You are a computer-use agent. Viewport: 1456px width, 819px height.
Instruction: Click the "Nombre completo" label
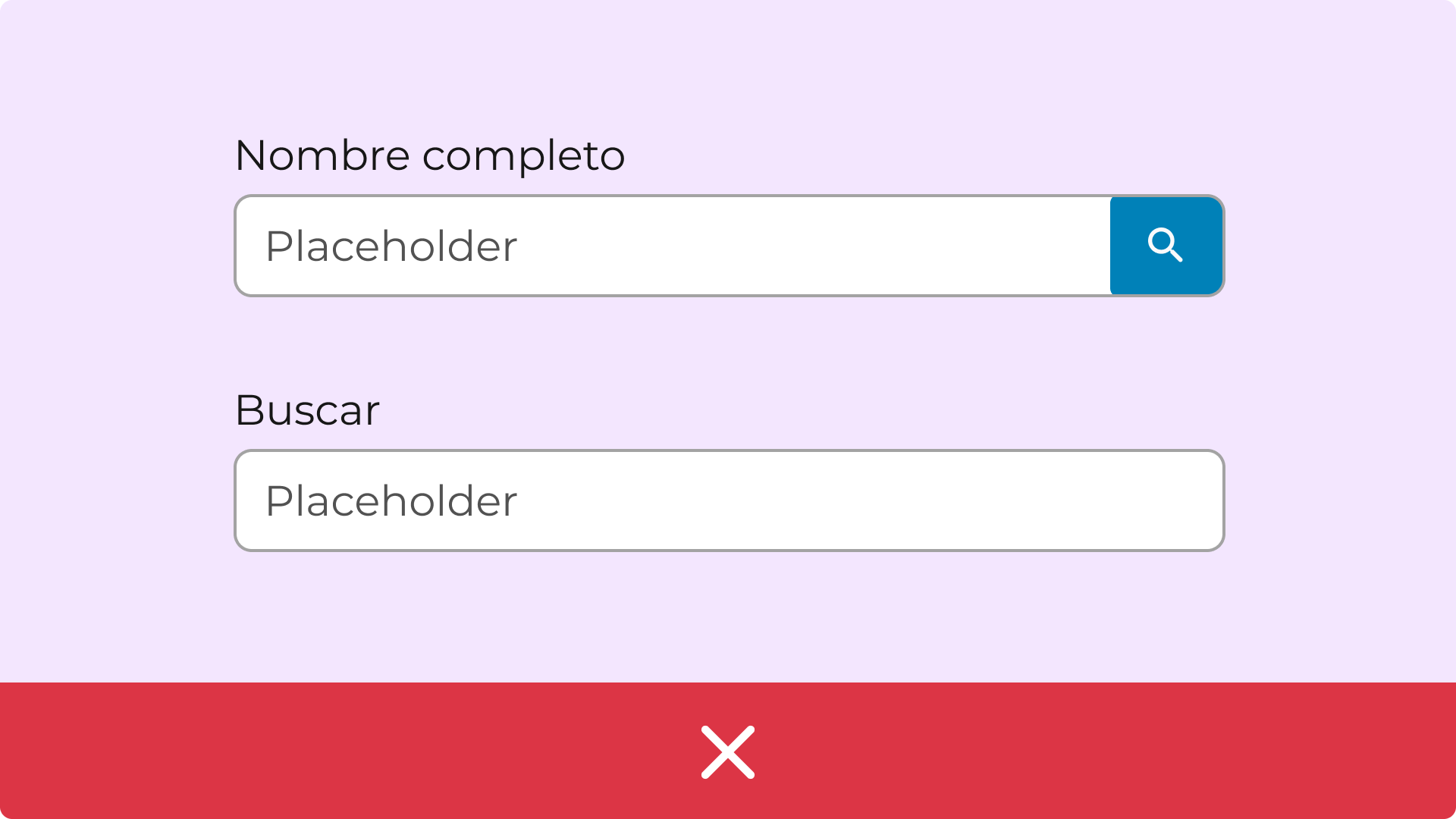point(430,155)
